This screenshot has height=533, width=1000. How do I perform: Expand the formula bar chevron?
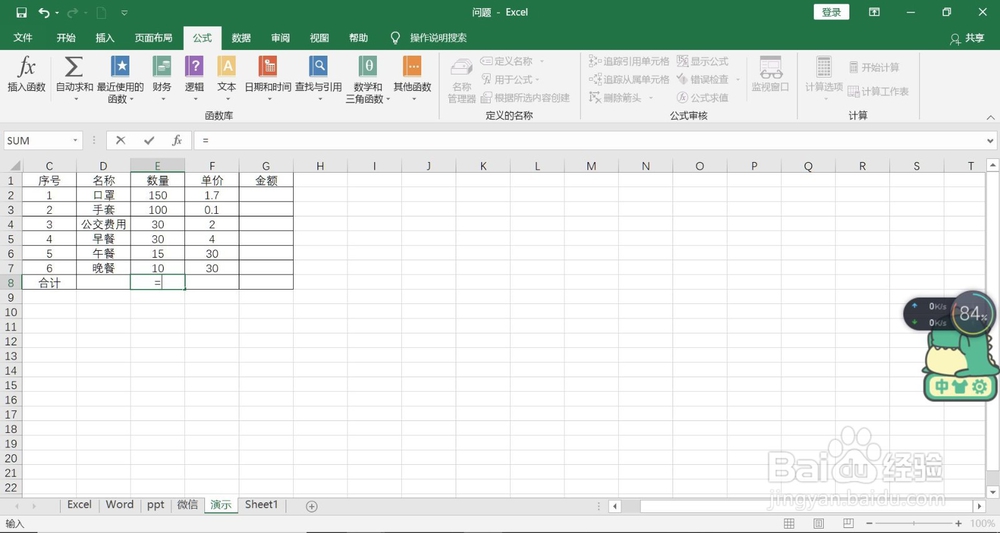click(x=990, y=140)
